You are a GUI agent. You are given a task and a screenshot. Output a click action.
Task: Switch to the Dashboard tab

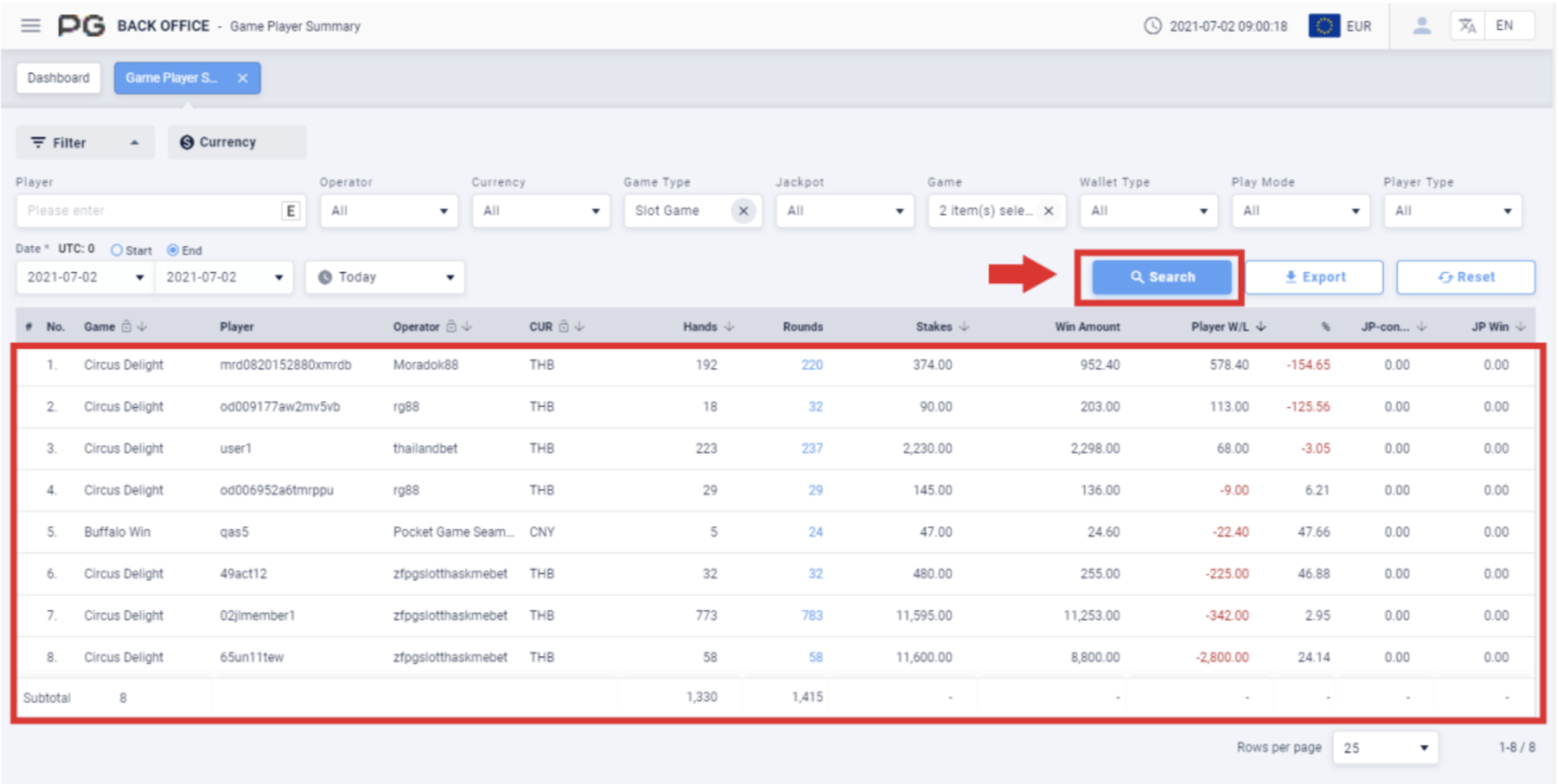(59, 78)
